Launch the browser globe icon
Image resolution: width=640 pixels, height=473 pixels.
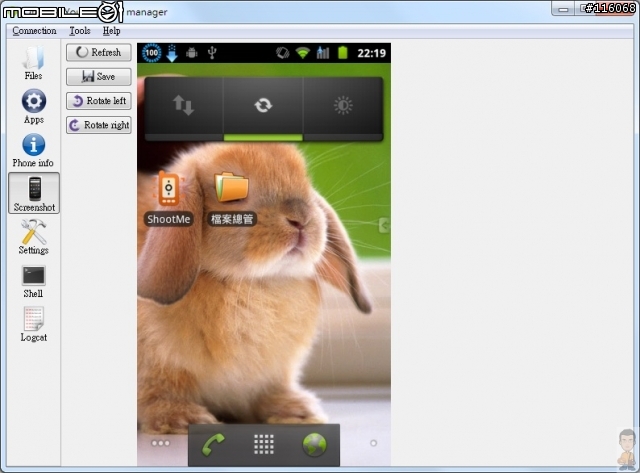314,445
